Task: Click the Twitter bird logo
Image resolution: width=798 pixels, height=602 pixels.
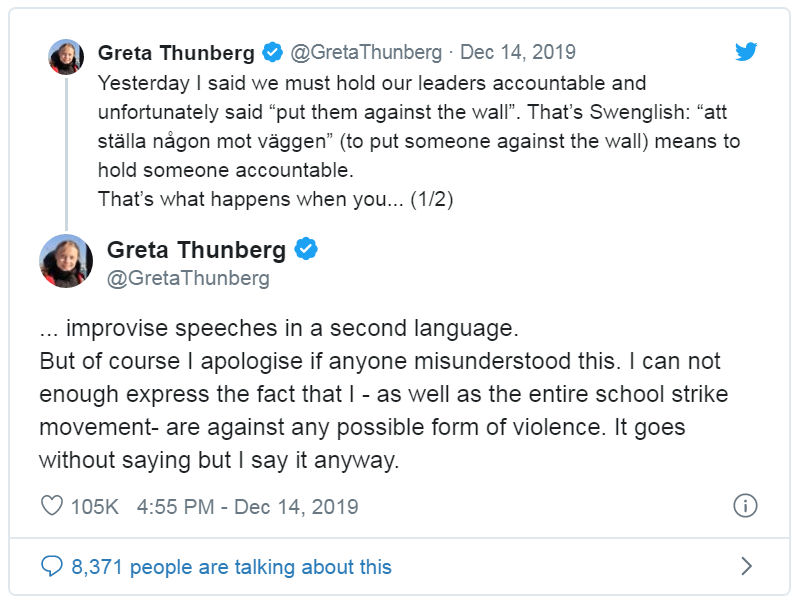Action: point(746,52)
